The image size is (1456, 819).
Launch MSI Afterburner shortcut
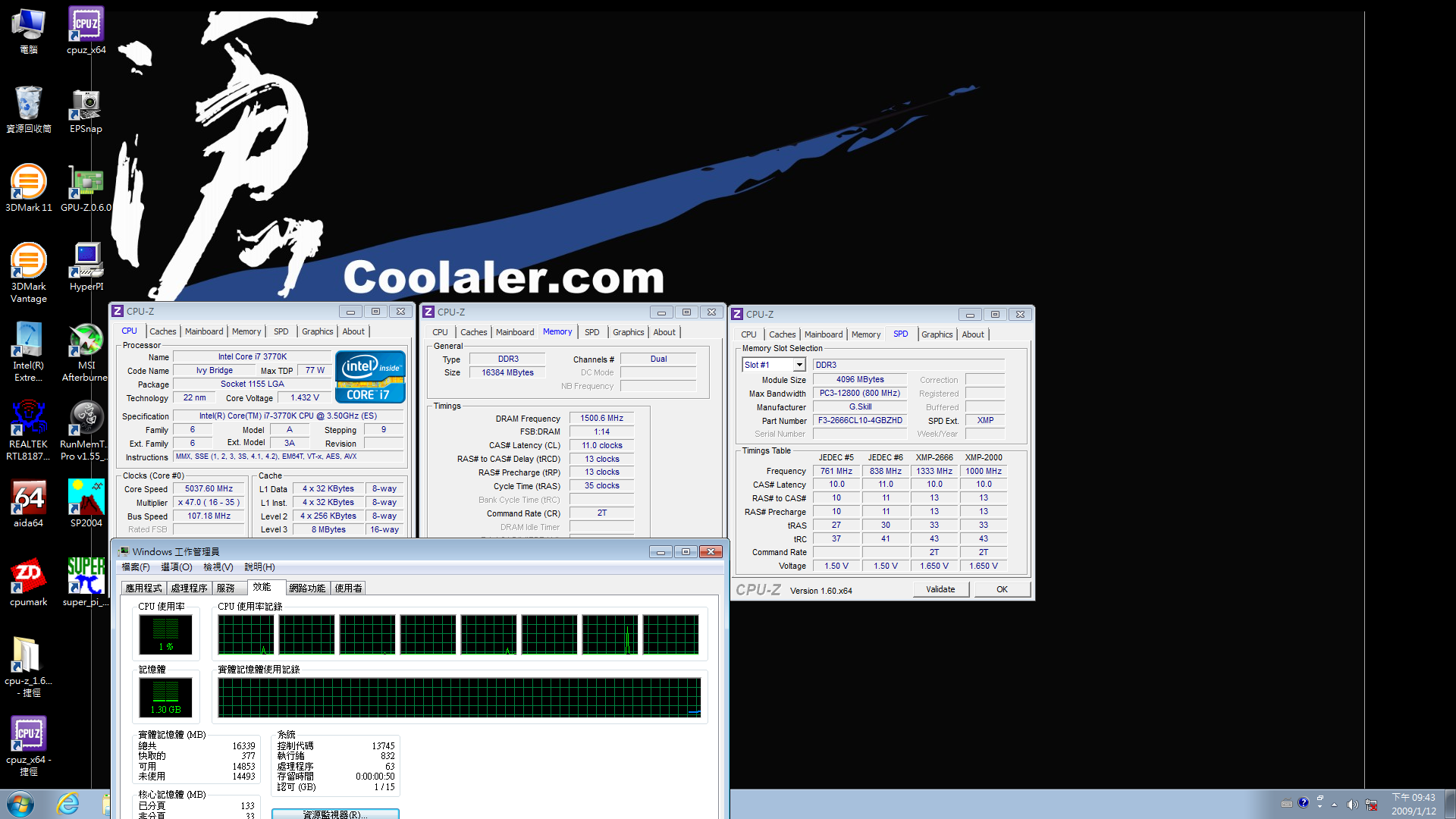click(x=86, y=352)
